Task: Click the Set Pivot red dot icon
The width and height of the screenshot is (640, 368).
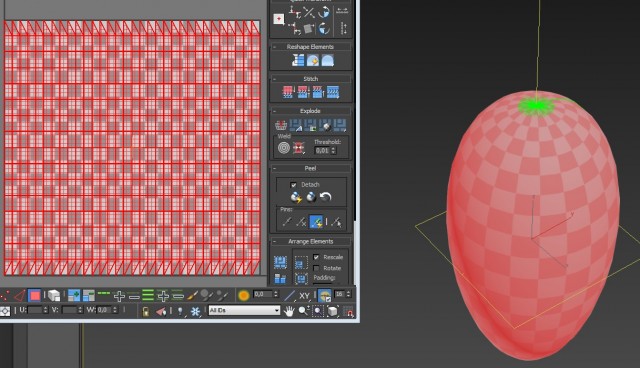Action: point(279,19)
